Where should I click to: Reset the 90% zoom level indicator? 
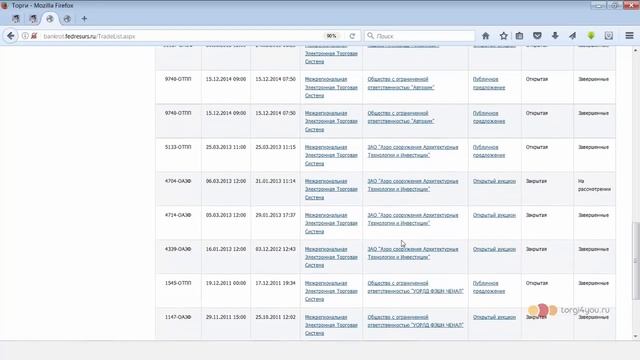pos(331,36)
